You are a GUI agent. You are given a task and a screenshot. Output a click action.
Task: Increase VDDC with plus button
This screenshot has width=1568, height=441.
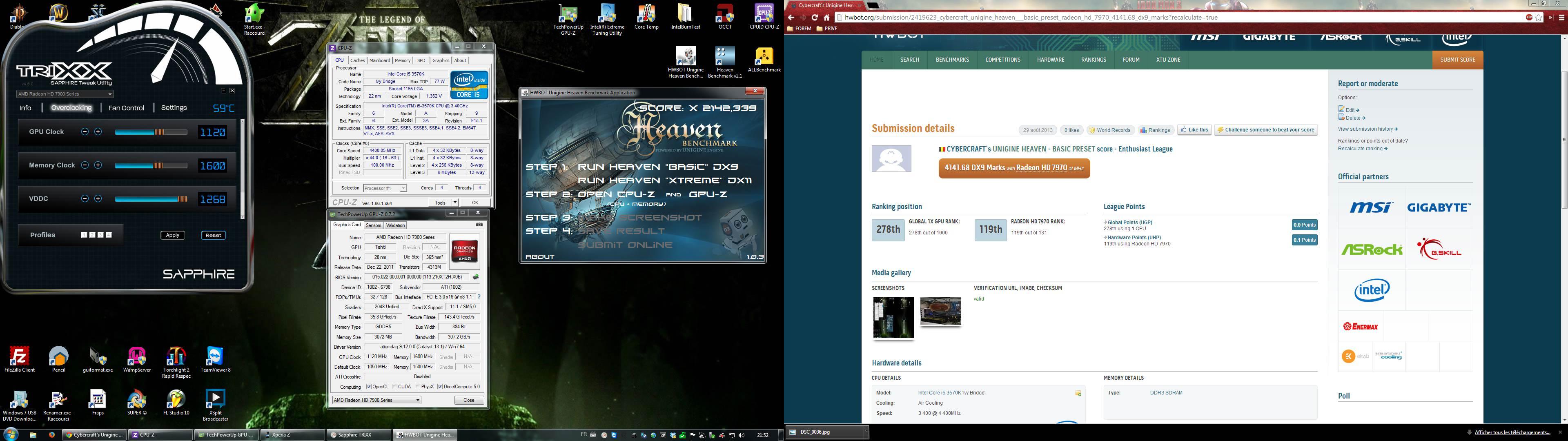pos(98,198)
